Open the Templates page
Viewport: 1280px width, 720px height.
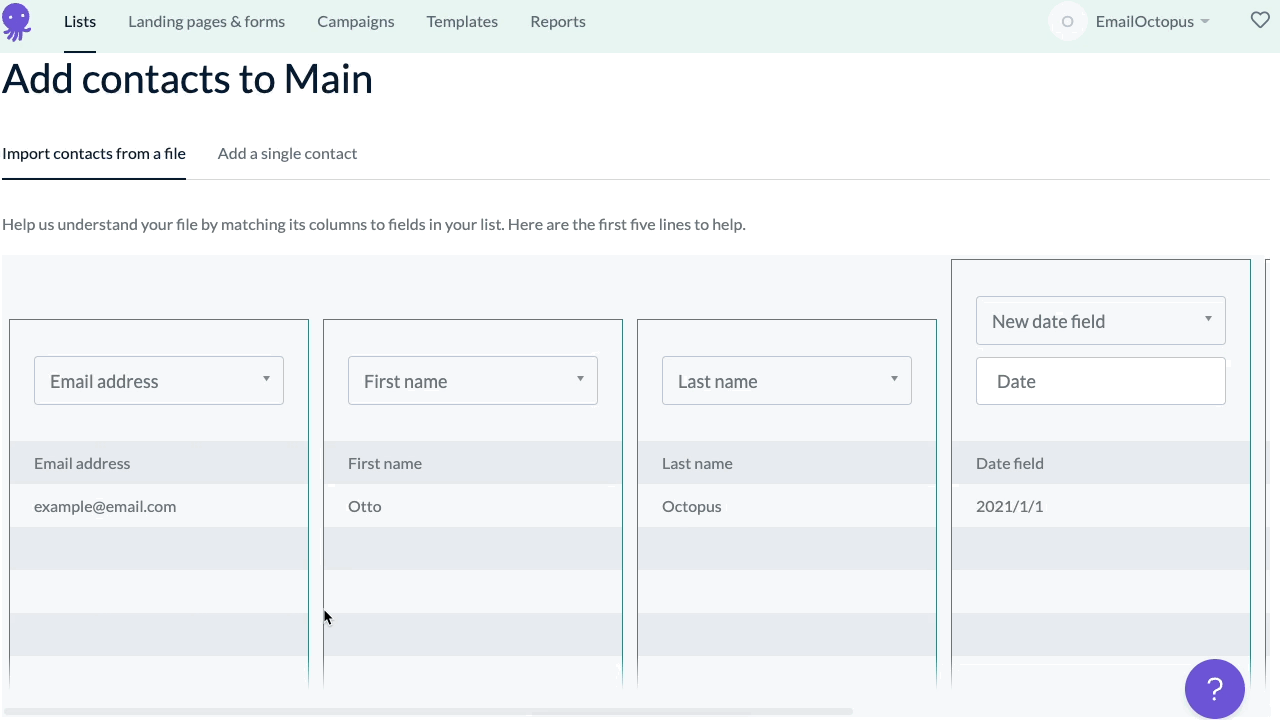coord(462,21)
